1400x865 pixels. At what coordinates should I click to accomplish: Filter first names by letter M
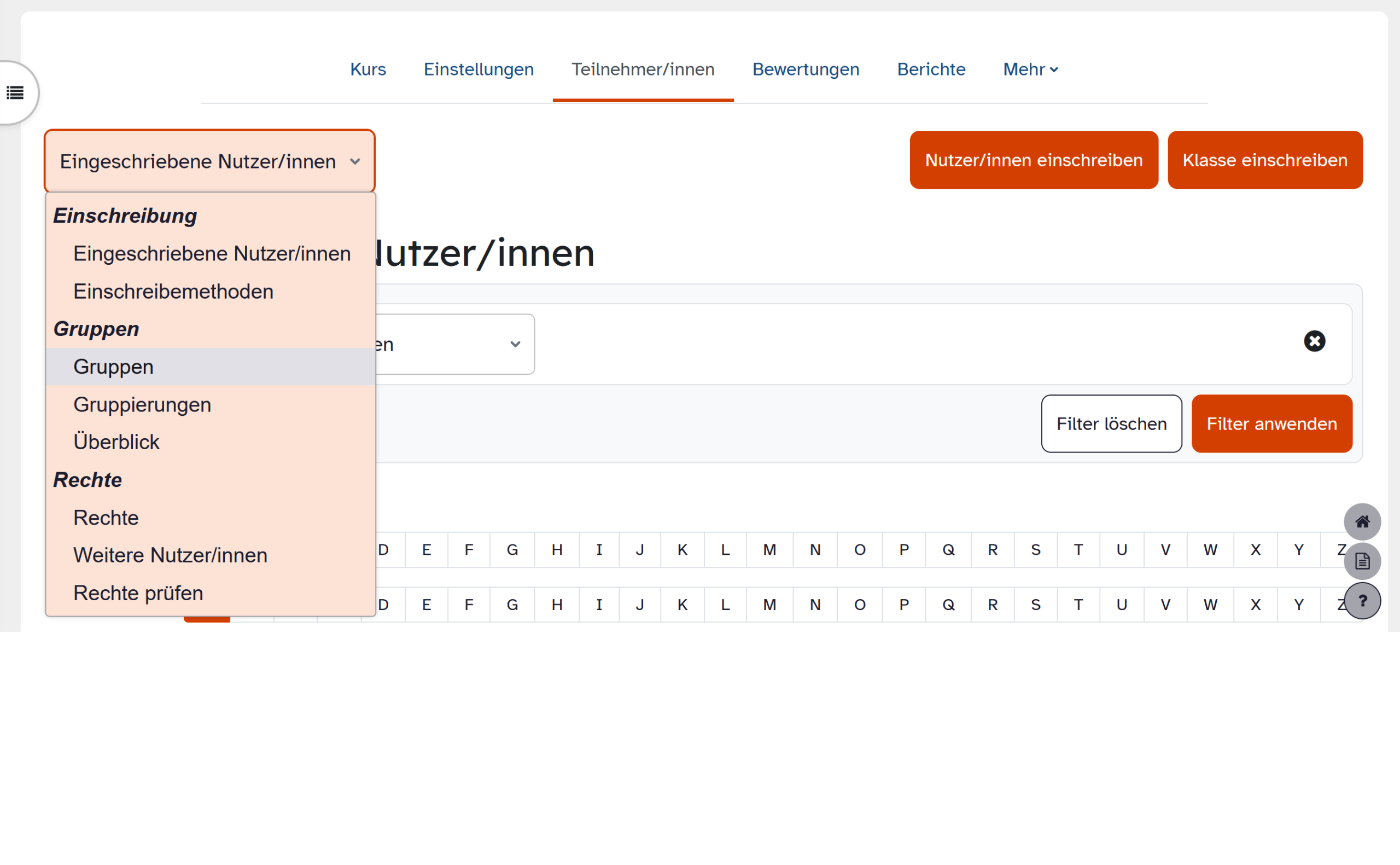coord(769,550)
